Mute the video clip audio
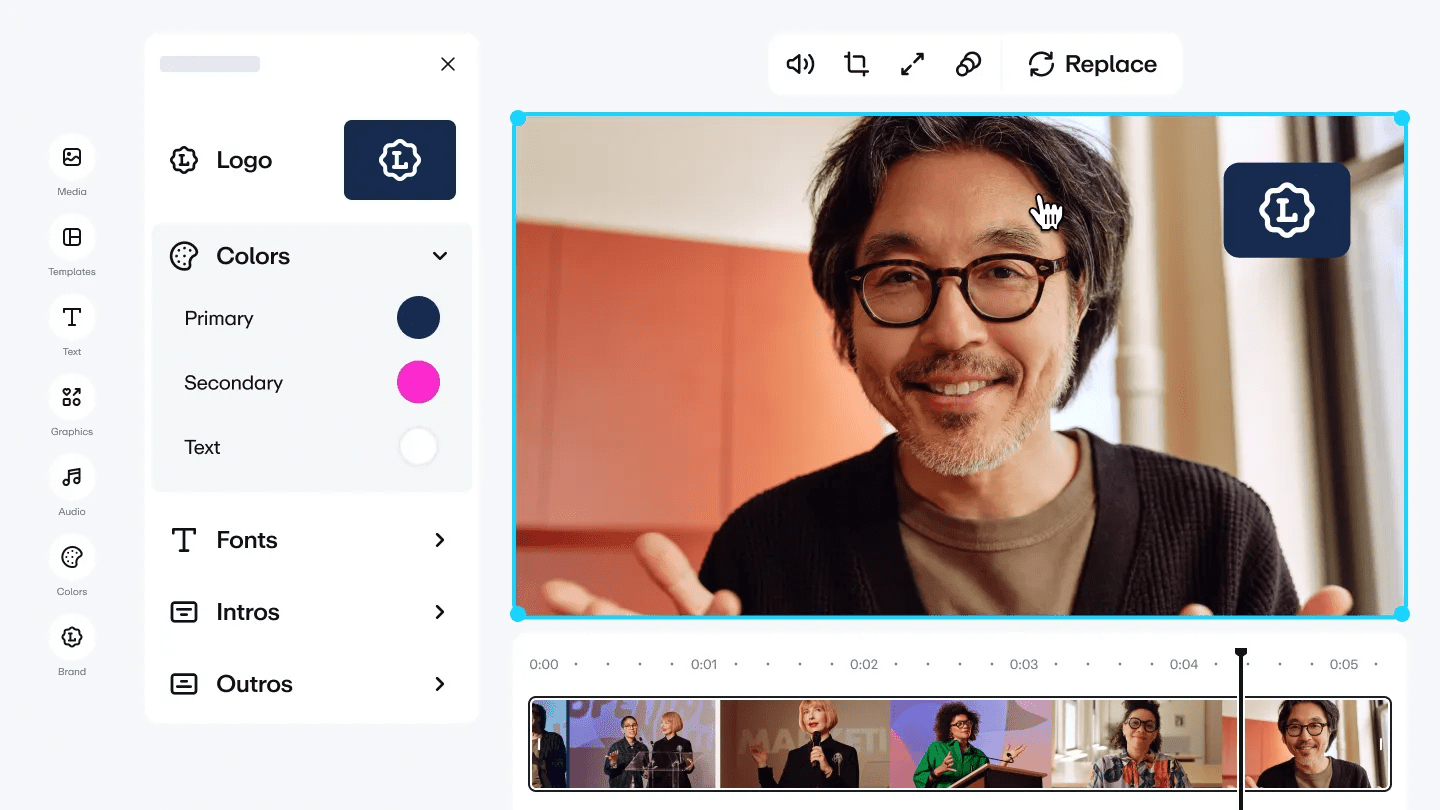The height and width of the screenshot is (810, 1440). tap(800, 64)
